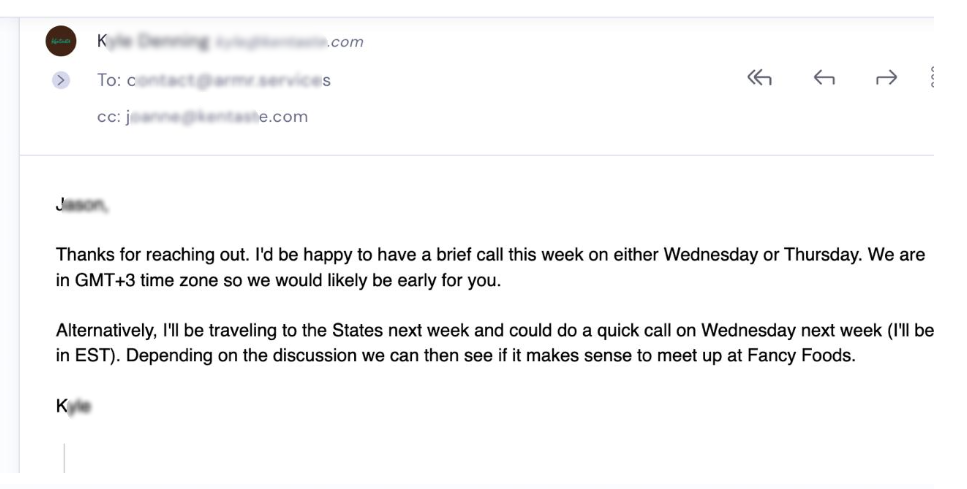Viewport: 967px width, 489px height.
Task: Click the sender's signature below the message
Action: coord(73,406)
